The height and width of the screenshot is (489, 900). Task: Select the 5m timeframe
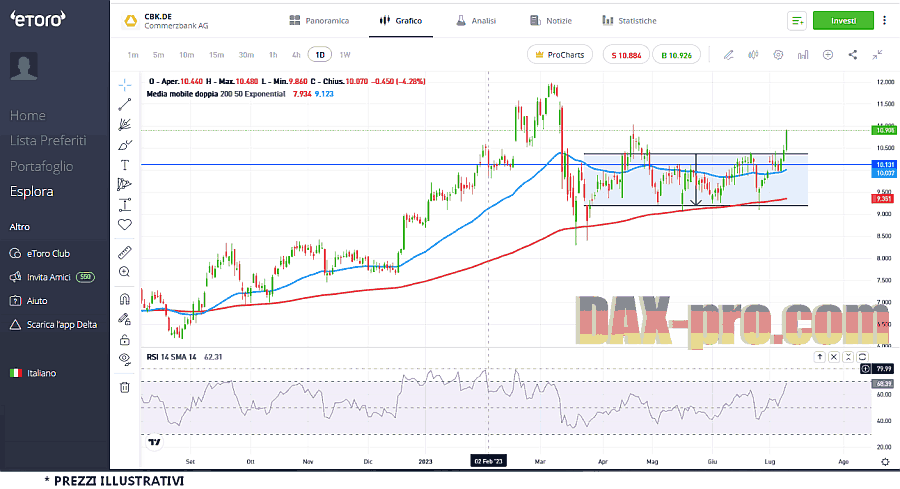click(x=158, y=55)
